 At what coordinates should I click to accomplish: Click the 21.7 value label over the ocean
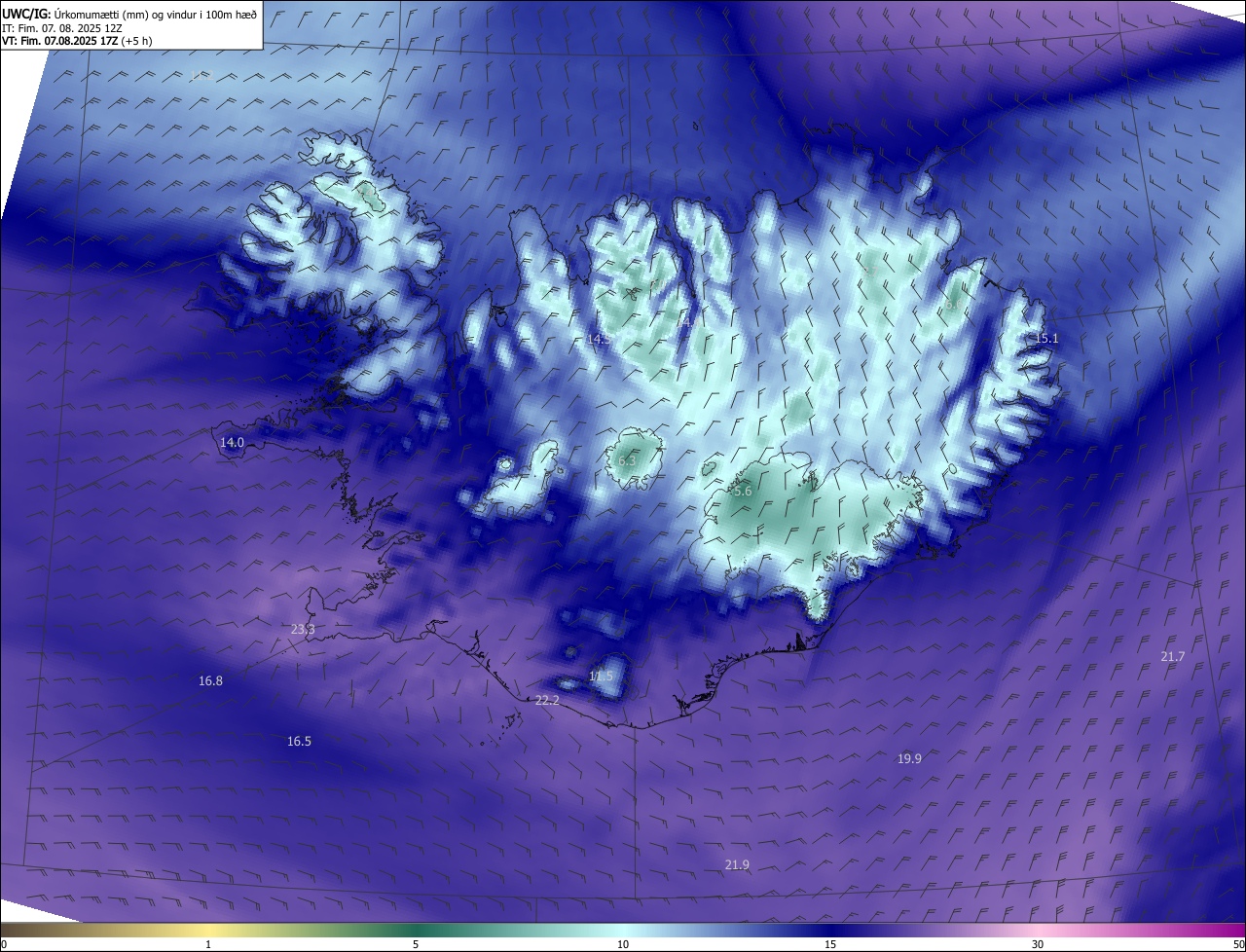click(1172, 657)
